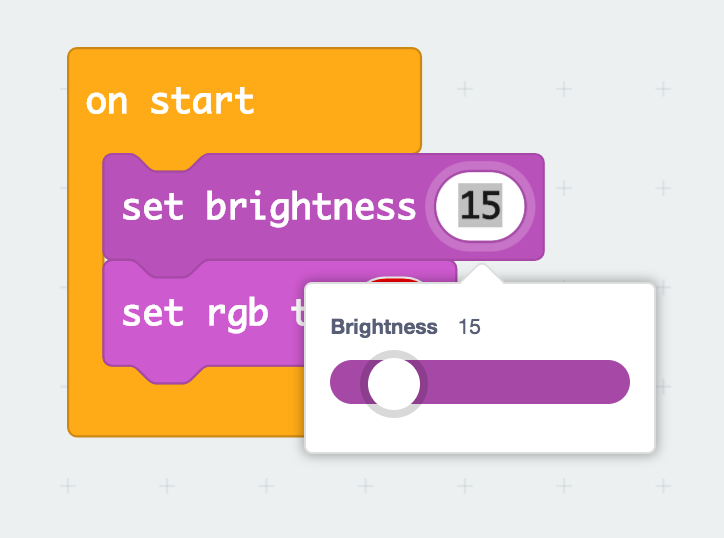
Task: Click the brightness value field showing 15
Action: click(480, 206)
